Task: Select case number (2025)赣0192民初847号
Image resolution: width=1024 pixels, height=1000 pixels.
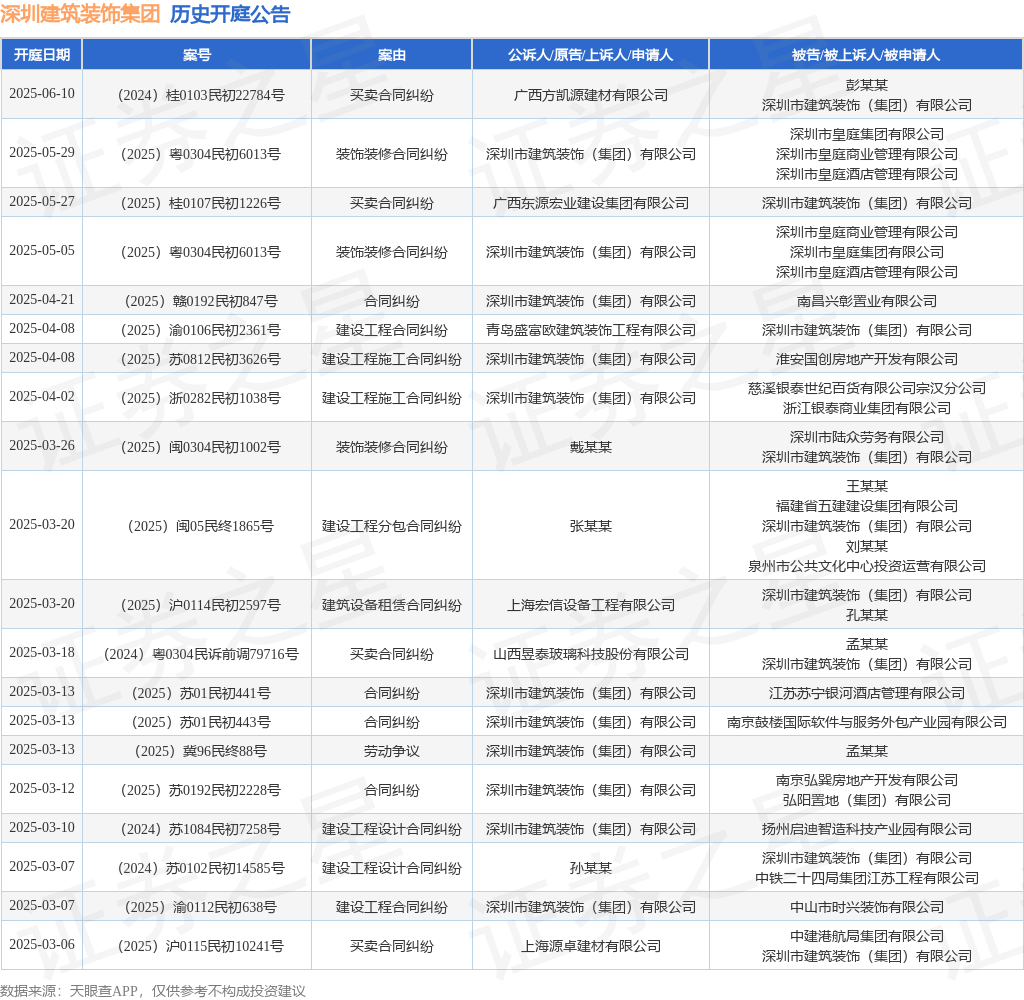Action: click(x=201, y=301)
